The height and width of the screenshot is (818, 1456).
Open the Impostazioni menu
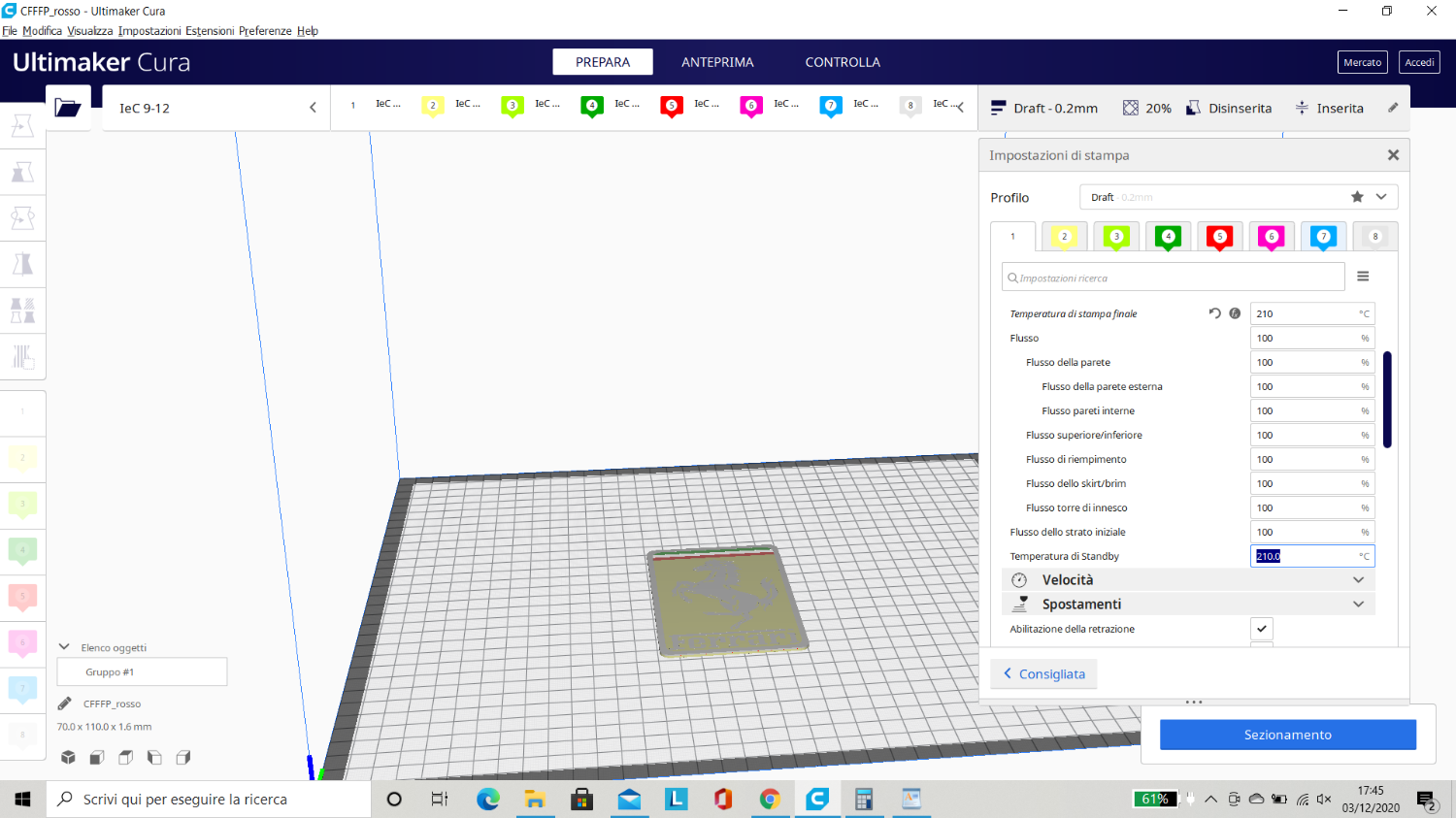pyautogui.click(x=149, y=31)
